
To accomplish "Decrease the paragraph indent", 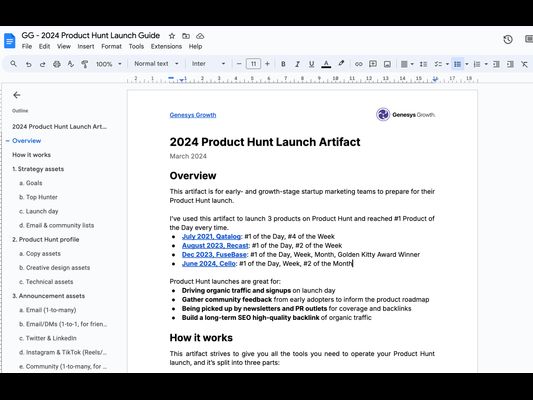I will click(496, 64).
